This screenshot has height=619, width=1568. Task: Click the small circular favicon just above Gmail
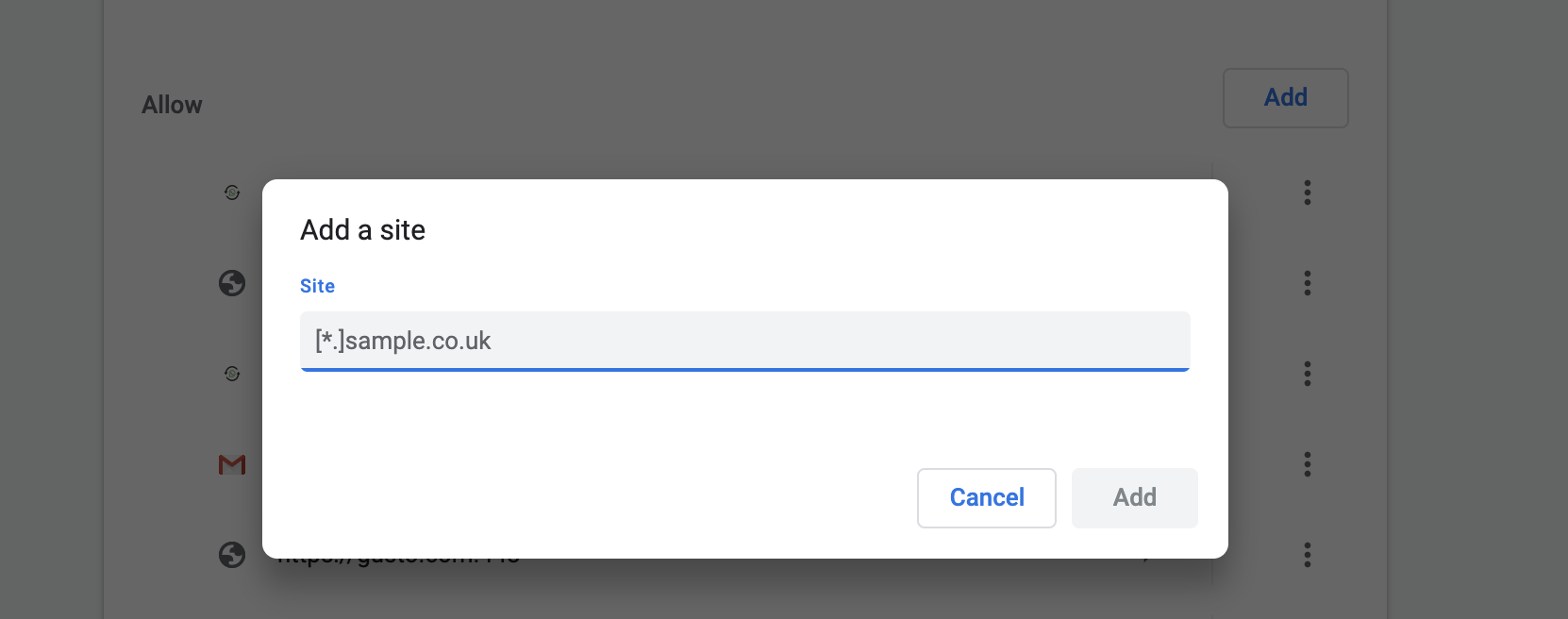pos(232,374)
